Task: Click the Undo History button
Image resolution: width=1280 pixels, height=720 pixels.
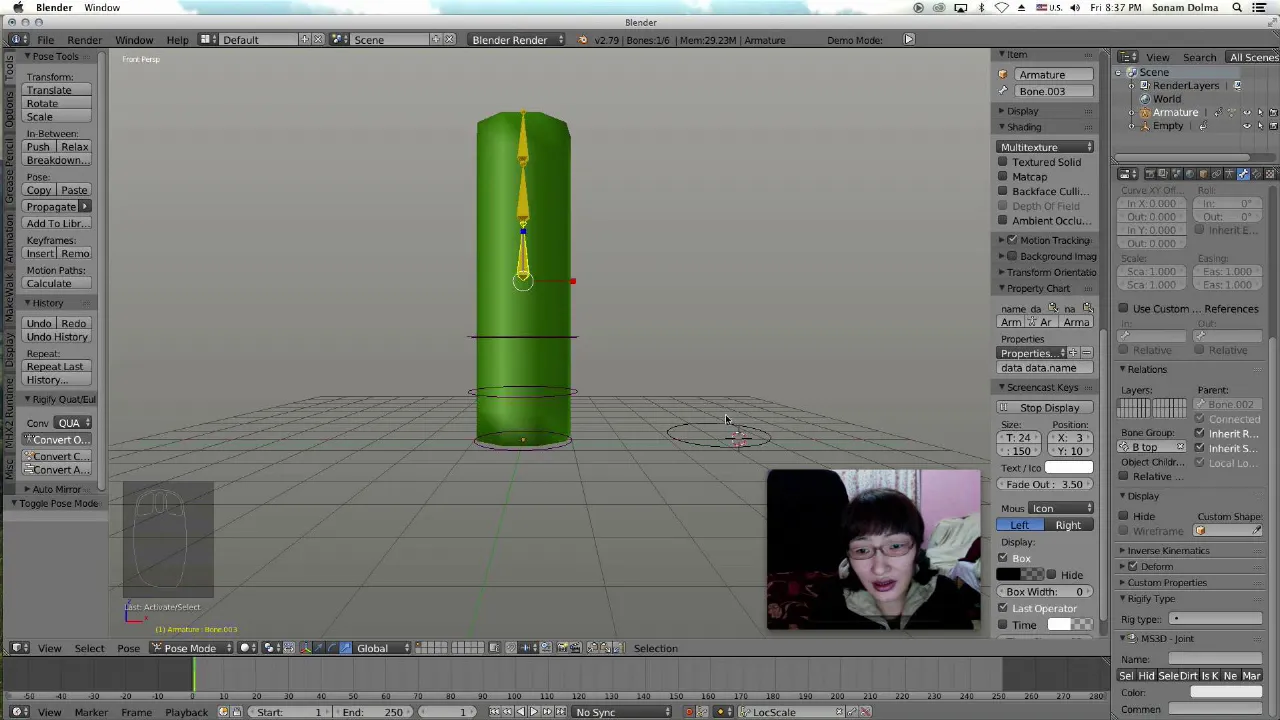Action: pyautogui.click(x=57, y=337)
